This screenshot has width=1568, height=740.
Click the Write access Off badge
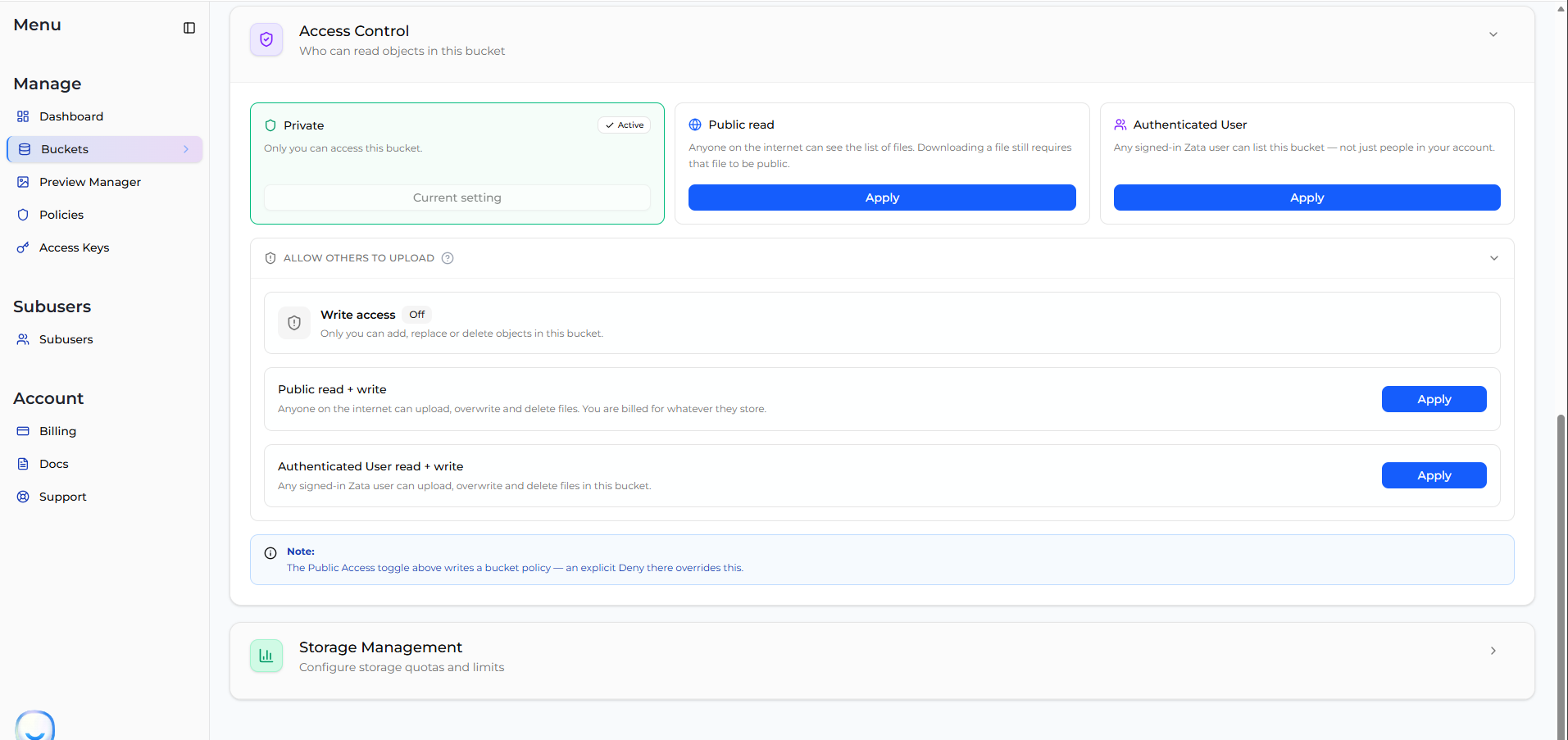[417, 315]
